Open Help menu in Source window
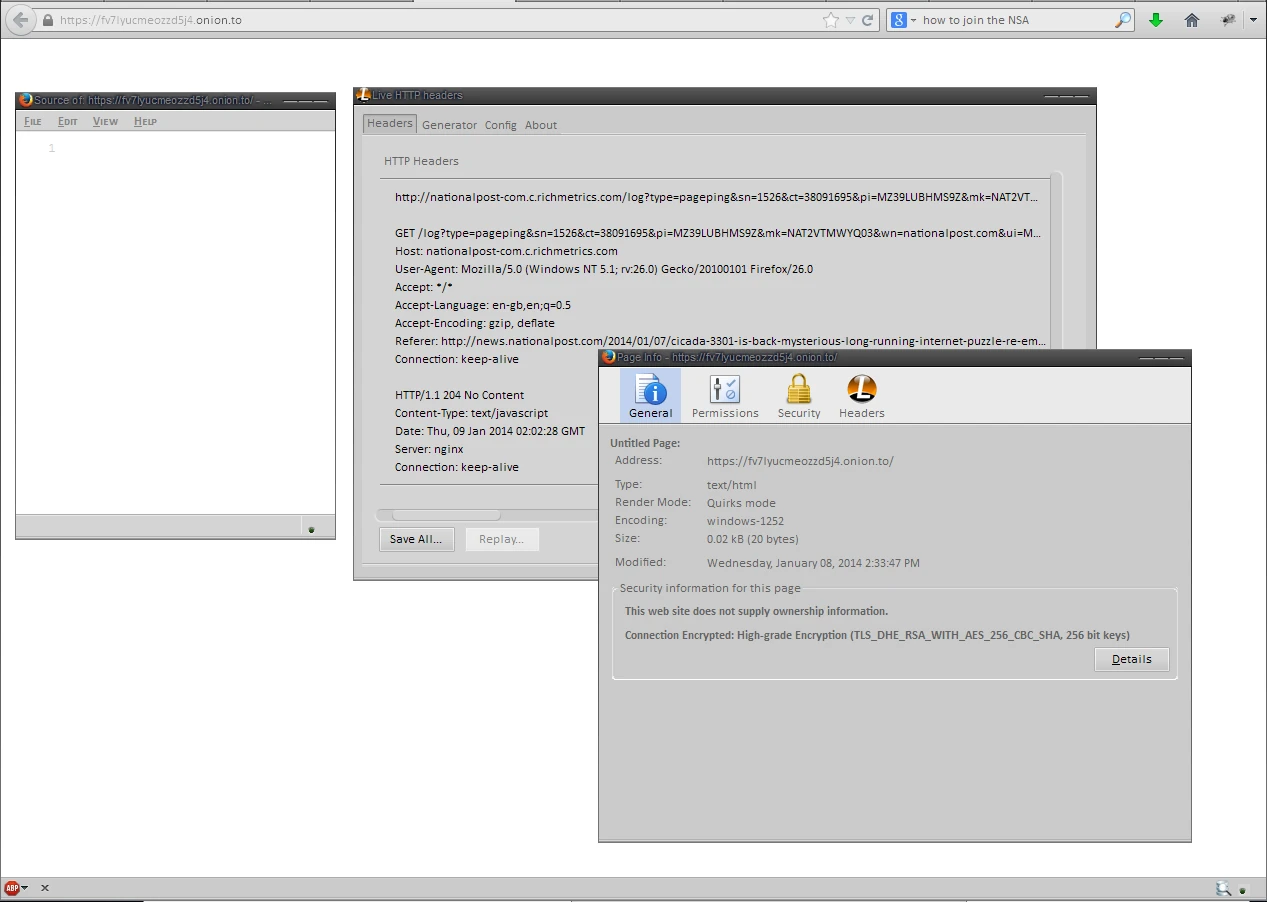This screenshot has width=1269, height=902. [x=145, y=121]
